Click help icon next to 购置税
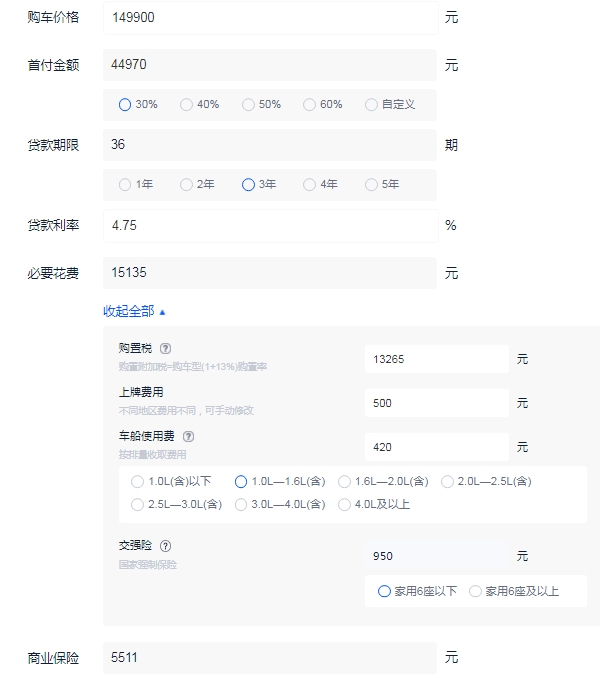Viewport: 600px width, 675px height. coord(165,348)
